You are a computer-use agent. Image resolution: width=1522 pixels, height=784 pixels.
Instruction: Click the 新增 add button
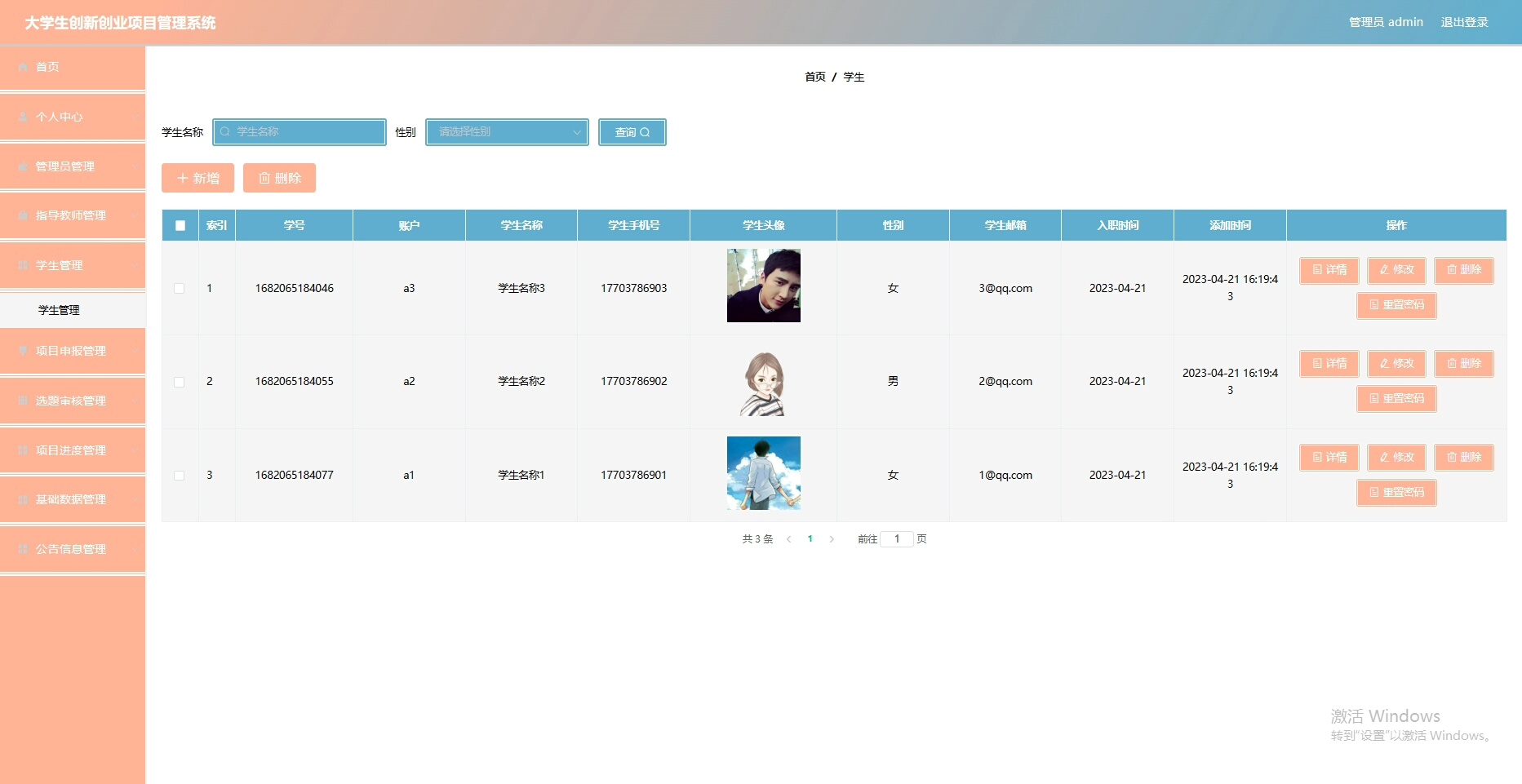[x=197, y=178]
